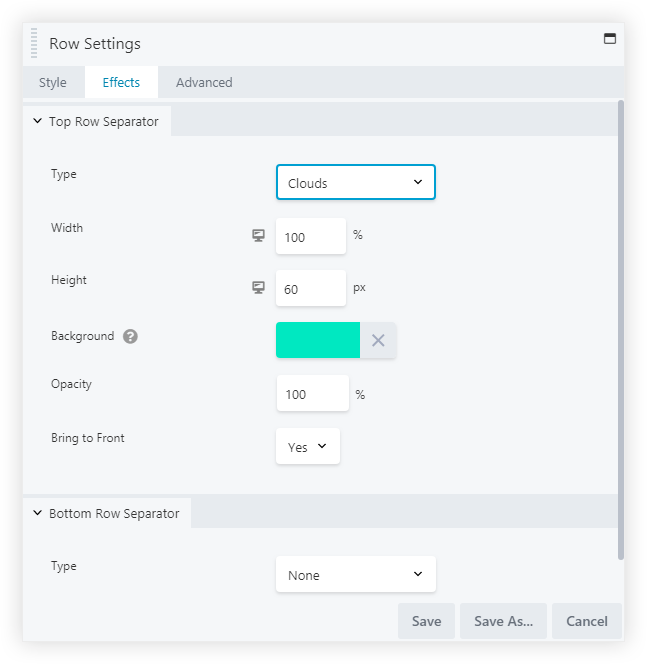Image resolution: width=647 pixels, height=664 pixels.
Task: Click the Save As... button
Action: point(503,621)
